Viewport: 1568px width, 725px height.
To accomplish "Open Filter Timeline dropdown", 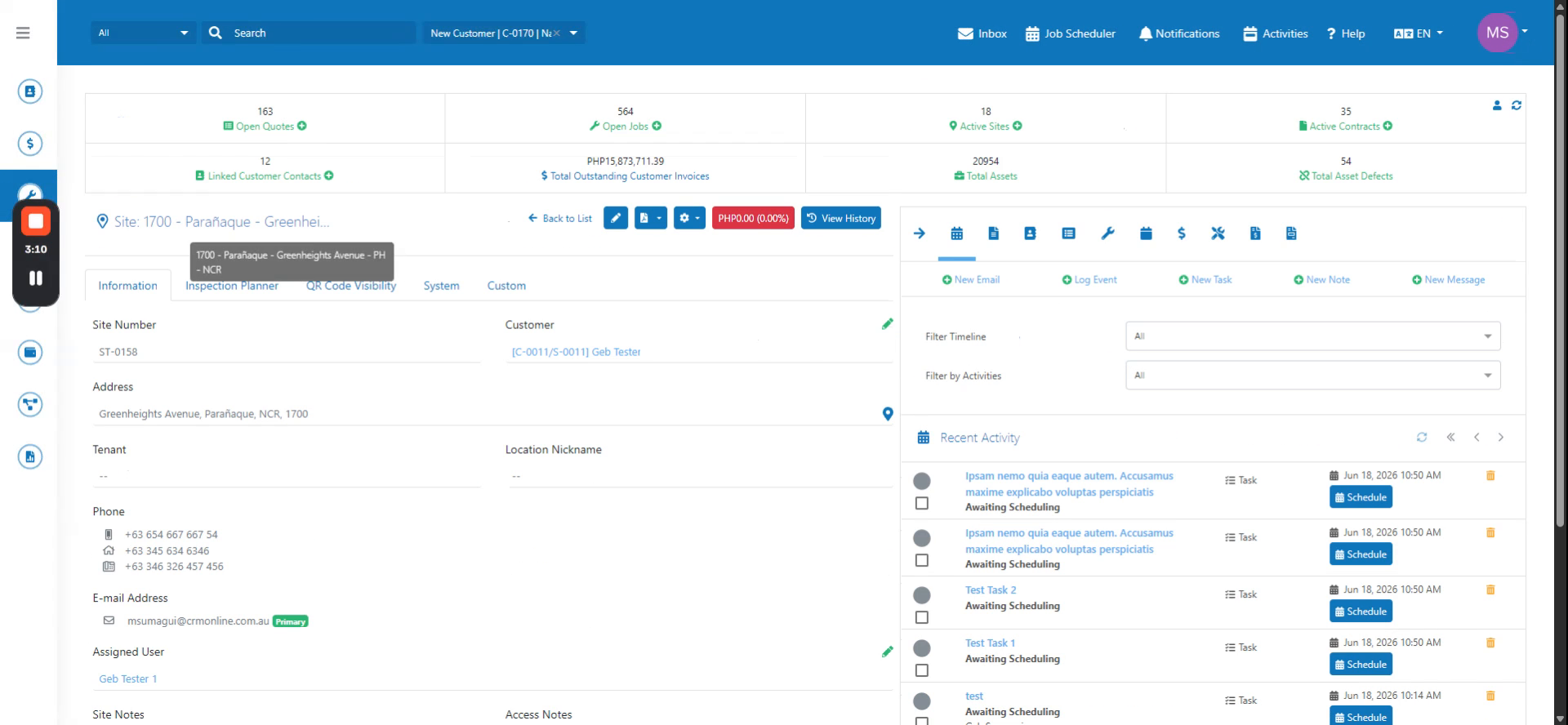I will 1312,336.
